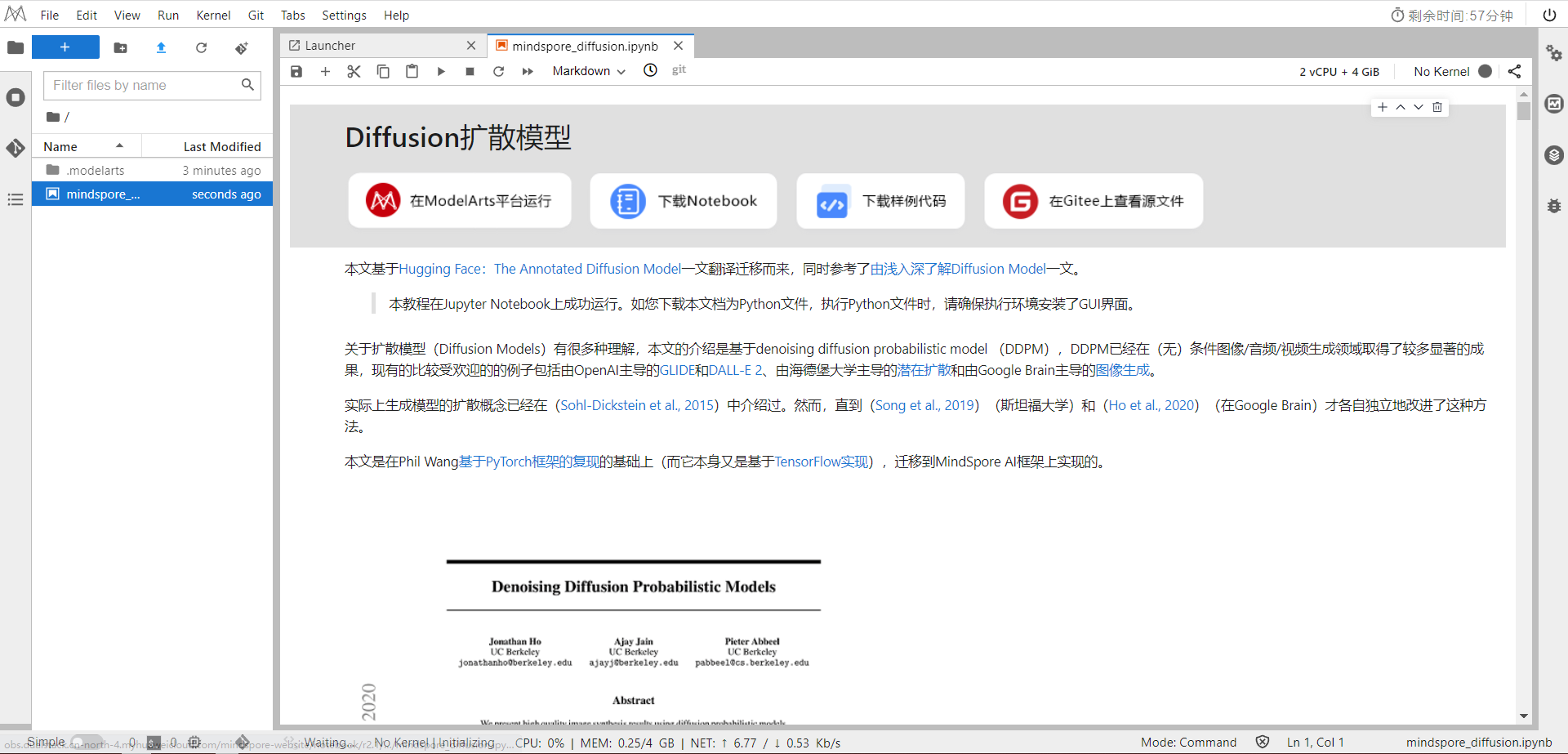Sort files by Last Modified column
The width and height of the screenshot is (1568, 754).
click(207, 146)
